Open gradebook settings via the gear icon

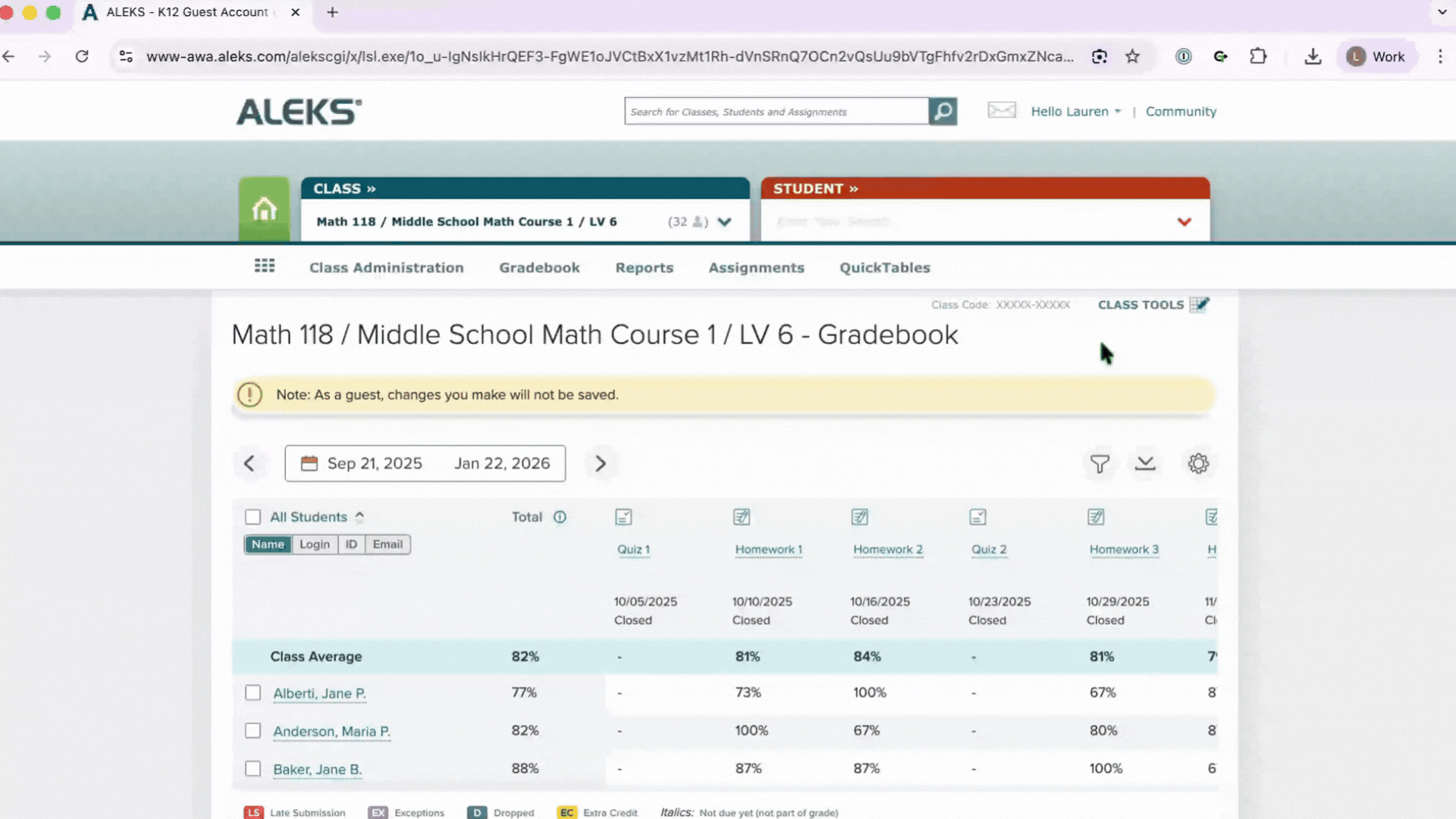pyautogui.click(x=1198, y=463)
